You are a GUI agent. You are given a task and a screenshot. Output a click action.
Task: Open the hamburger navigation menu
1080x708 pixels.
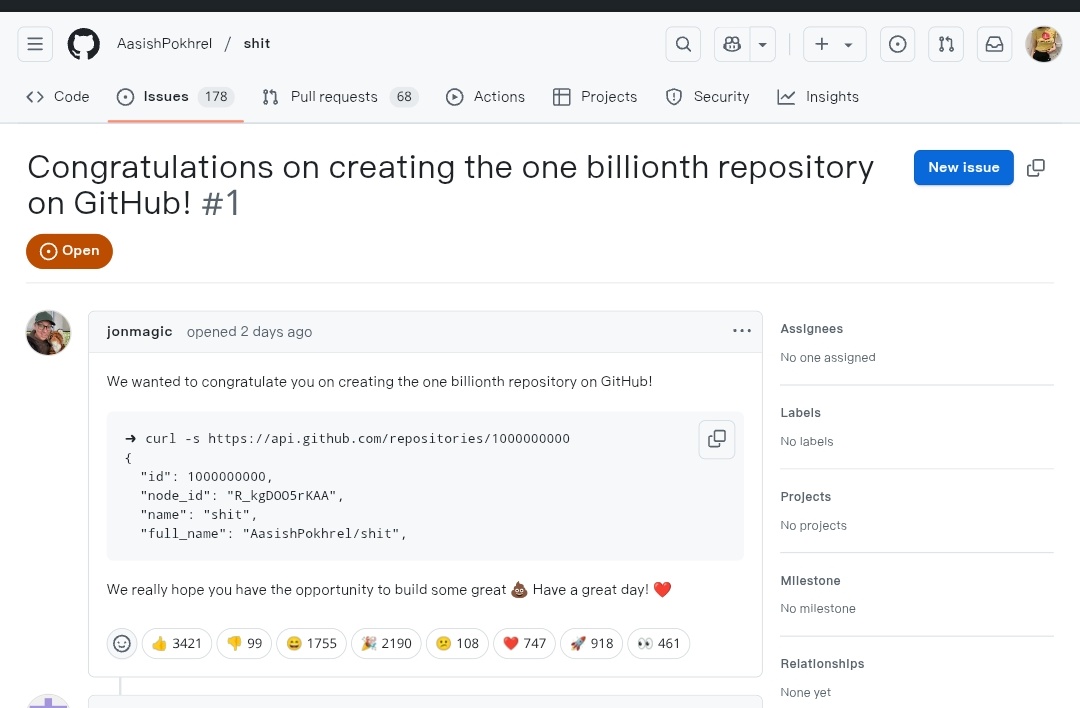(x=35, y=44)
